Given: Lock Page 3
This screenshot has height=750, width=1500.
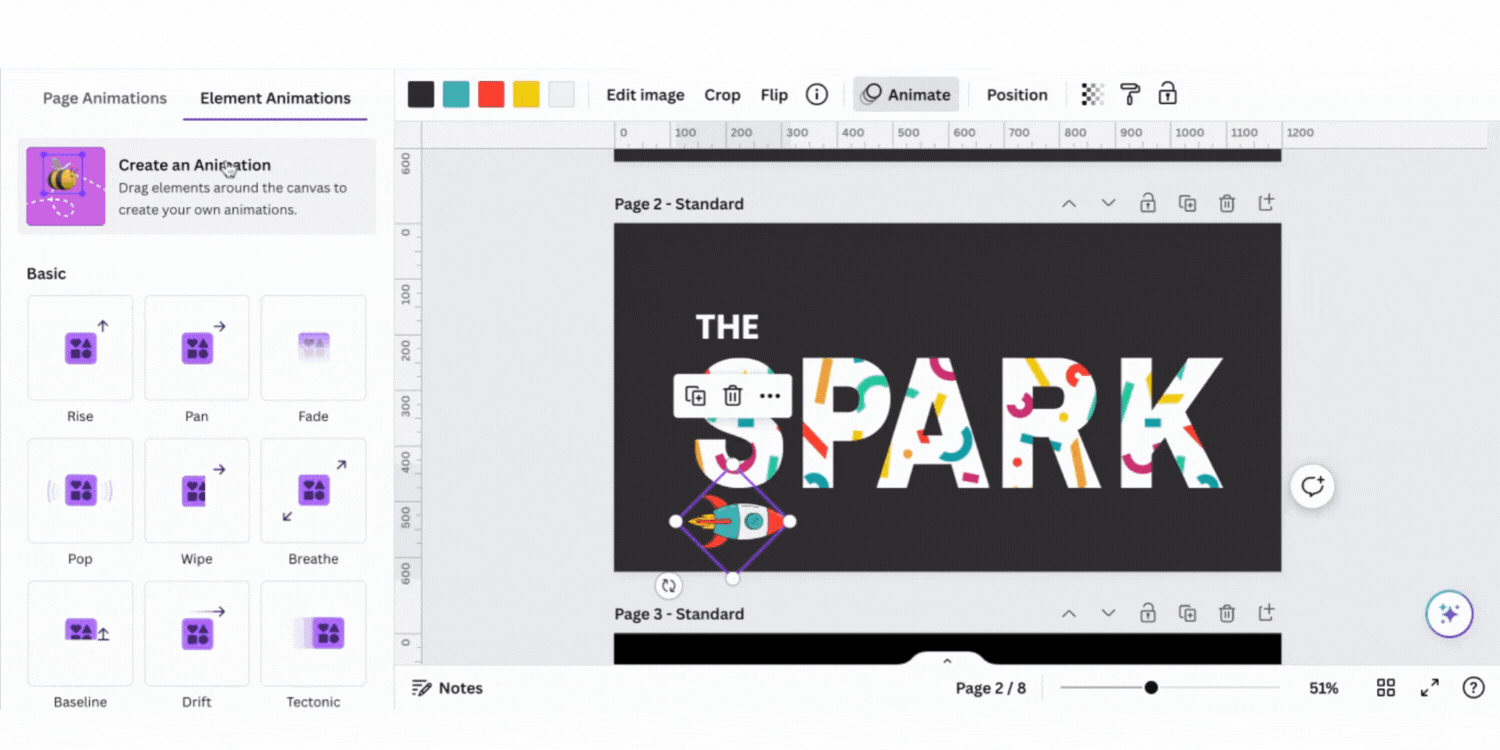Looking at the screenshot, I should pyautogui.click(x=1148, y=613).
